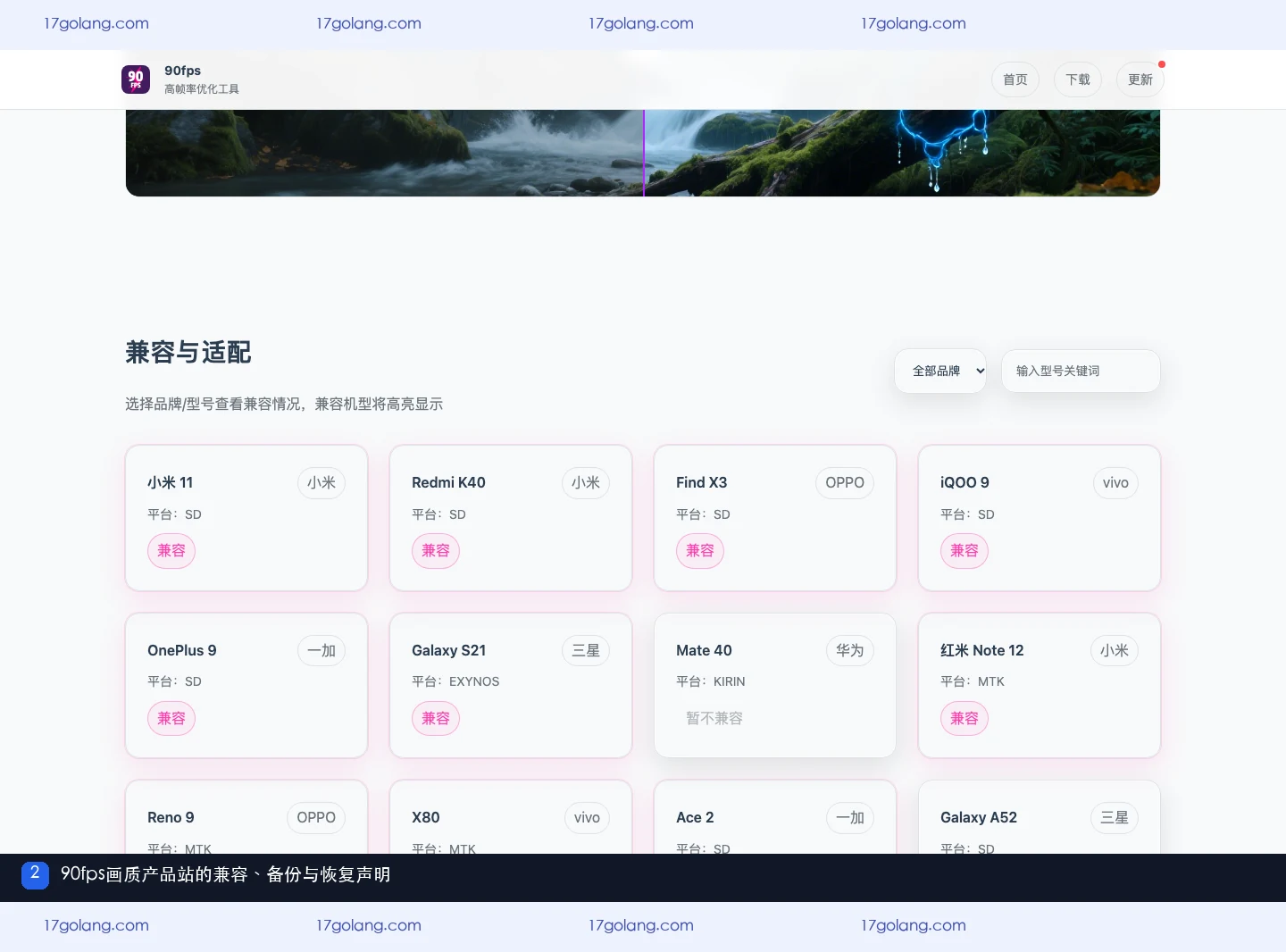Expand the 全部品牌 brand dropdown
Viewport: 1286px width, 952px height.
pyautogui.click(x=940, y=371)
